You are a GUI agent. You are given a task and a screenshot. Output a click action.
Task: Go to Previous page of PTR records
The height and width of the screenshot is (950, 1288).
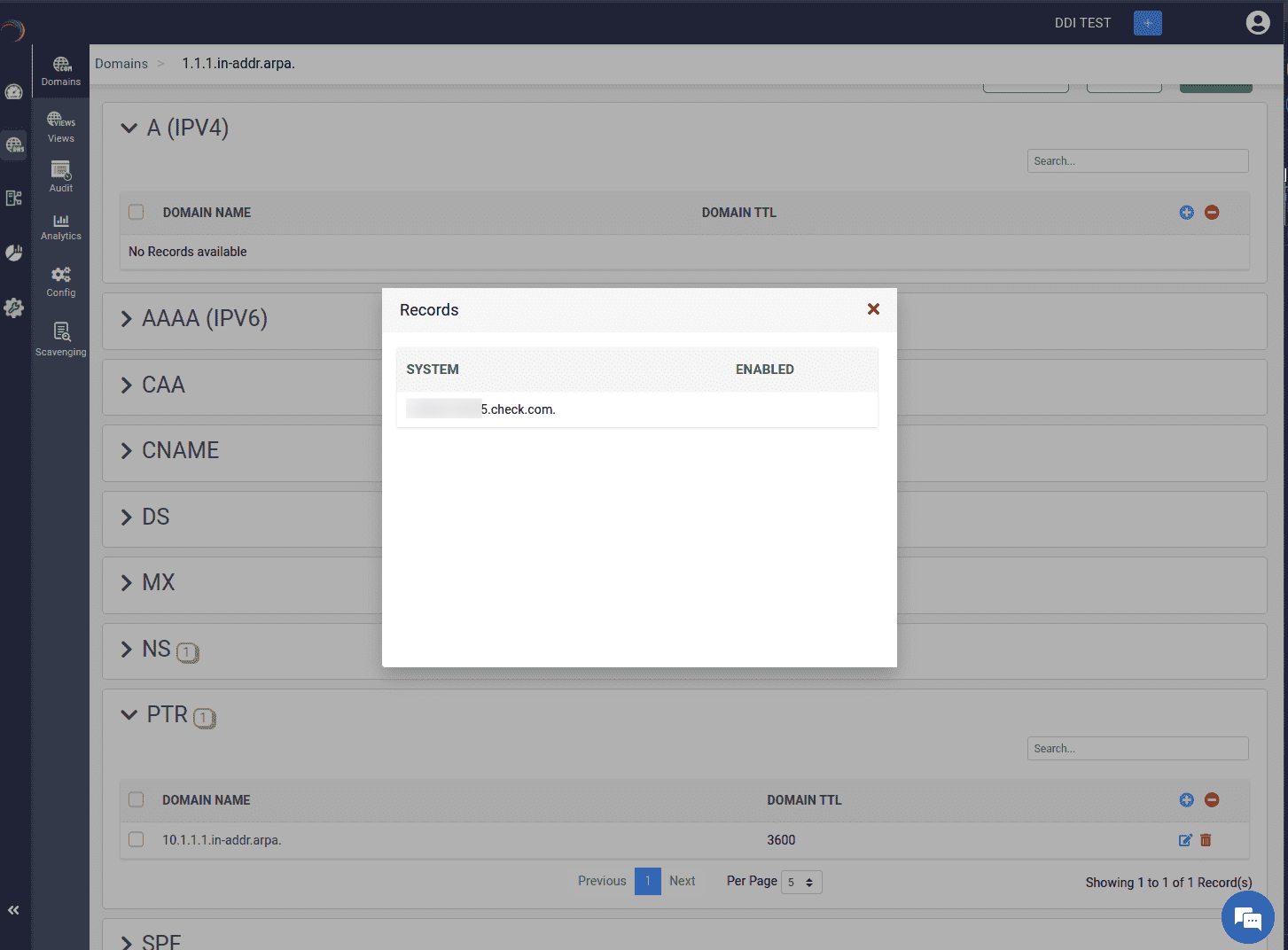pos(602,881)
